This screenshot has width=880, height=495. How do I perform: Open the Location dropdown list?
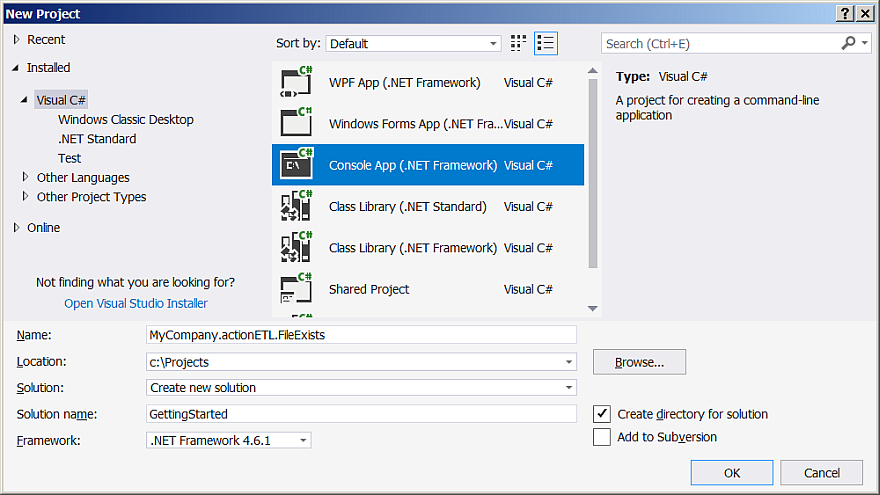tap(569, 362)
